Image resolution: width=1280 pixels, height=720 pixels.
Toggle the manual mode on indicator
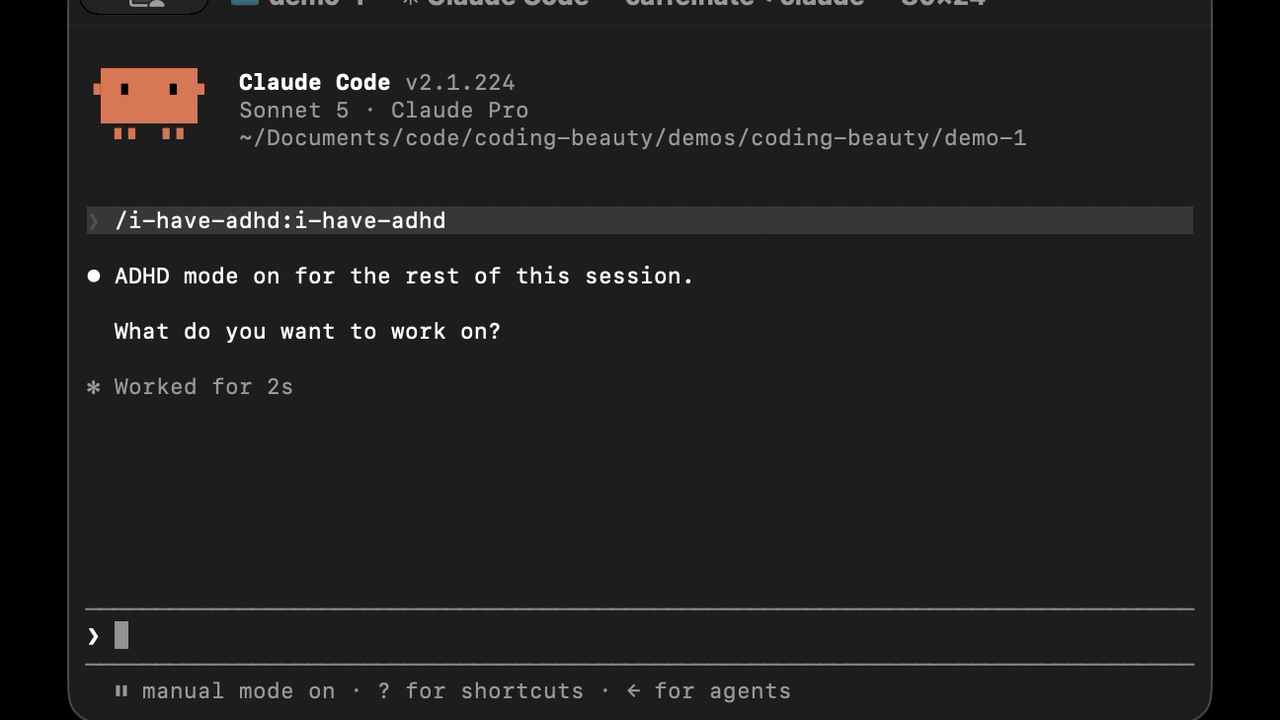click(x=238, y=691)
